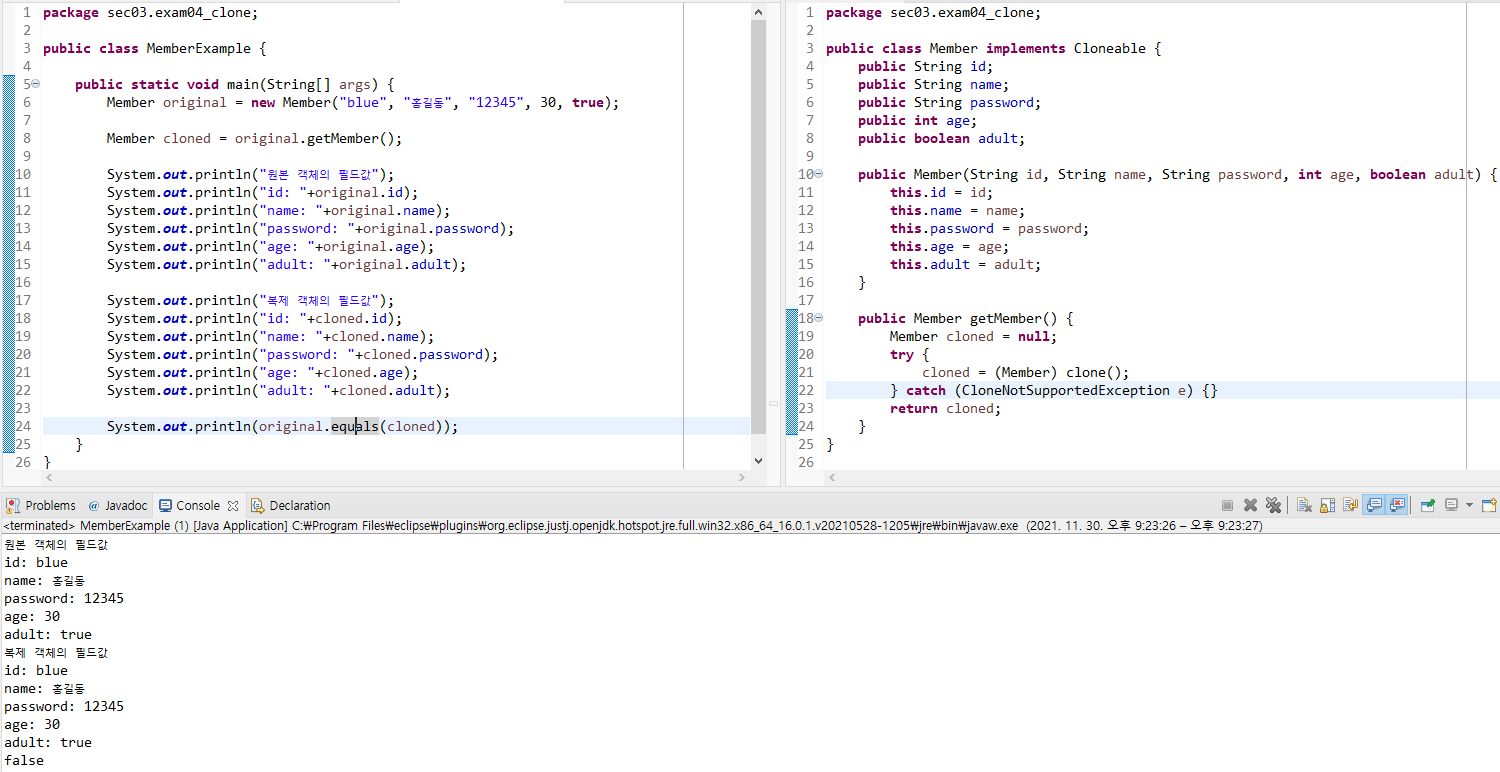Viewport: 1500px width, 772px height.
Task: Click the 'false' output line in Console
Action: click(24, 761)
